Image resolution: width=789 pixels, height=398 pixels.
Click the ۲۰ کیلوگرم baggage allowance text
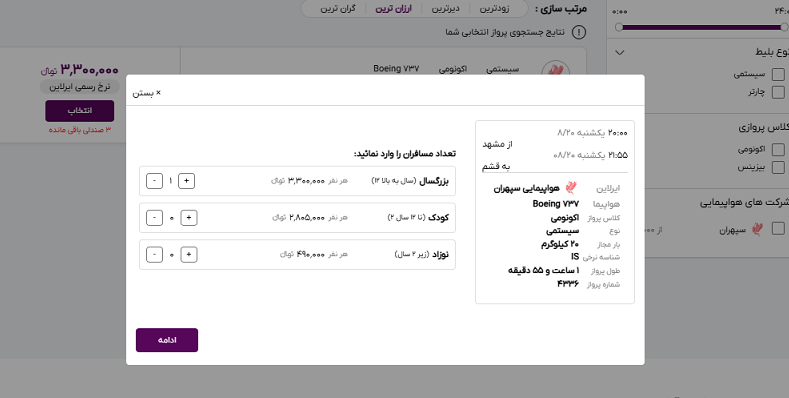(x=560, y=244)
